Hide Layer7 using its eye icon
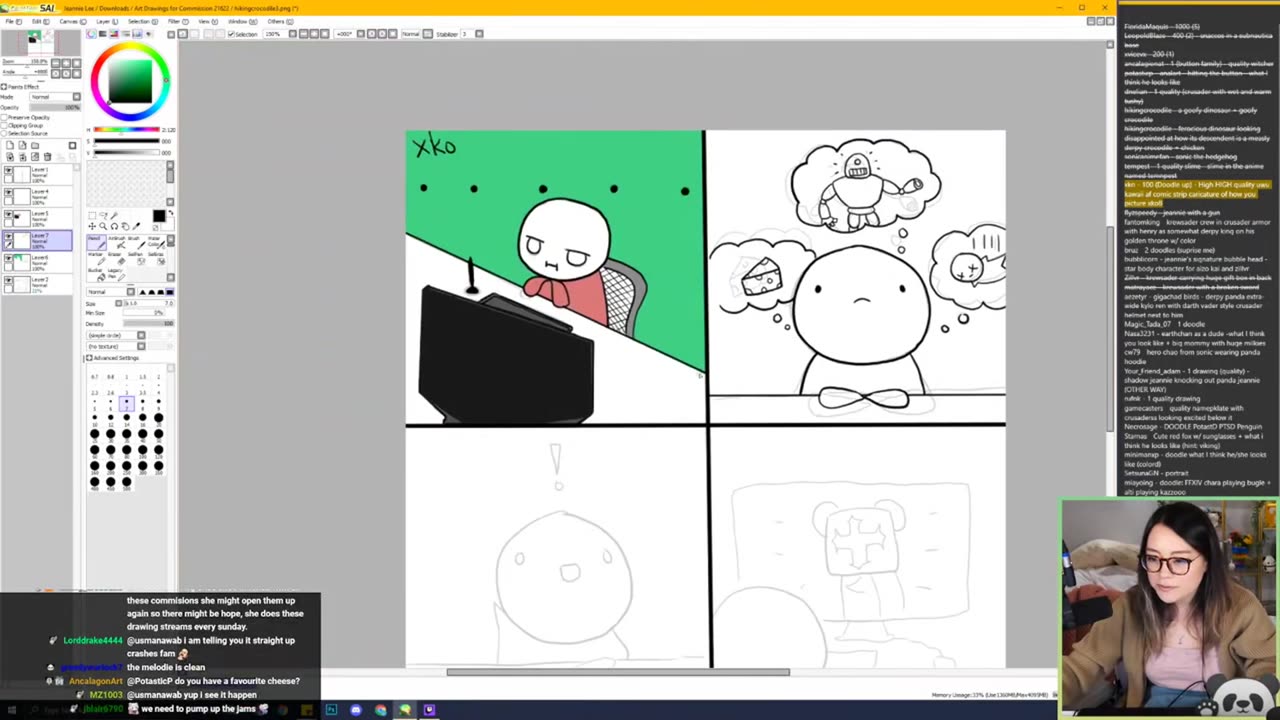The width and height of the screenshot is (1280, 720). click(x=9, y=235)
